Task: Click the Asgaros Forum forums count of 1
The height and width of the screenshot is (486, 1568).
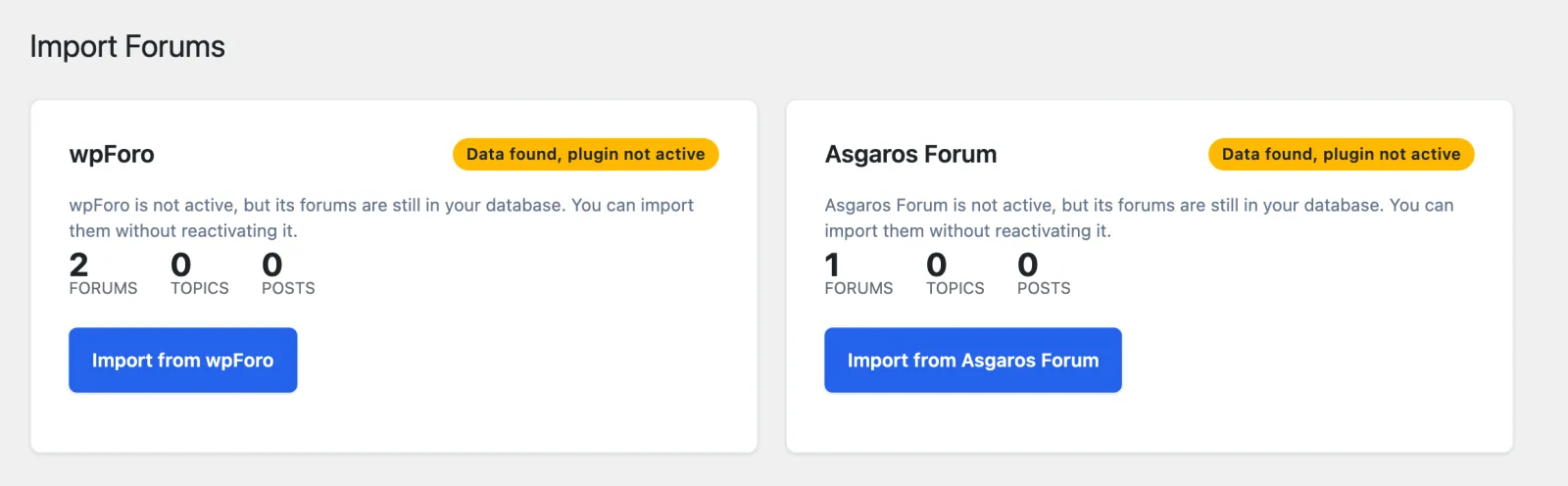Action: coord(832,265)
